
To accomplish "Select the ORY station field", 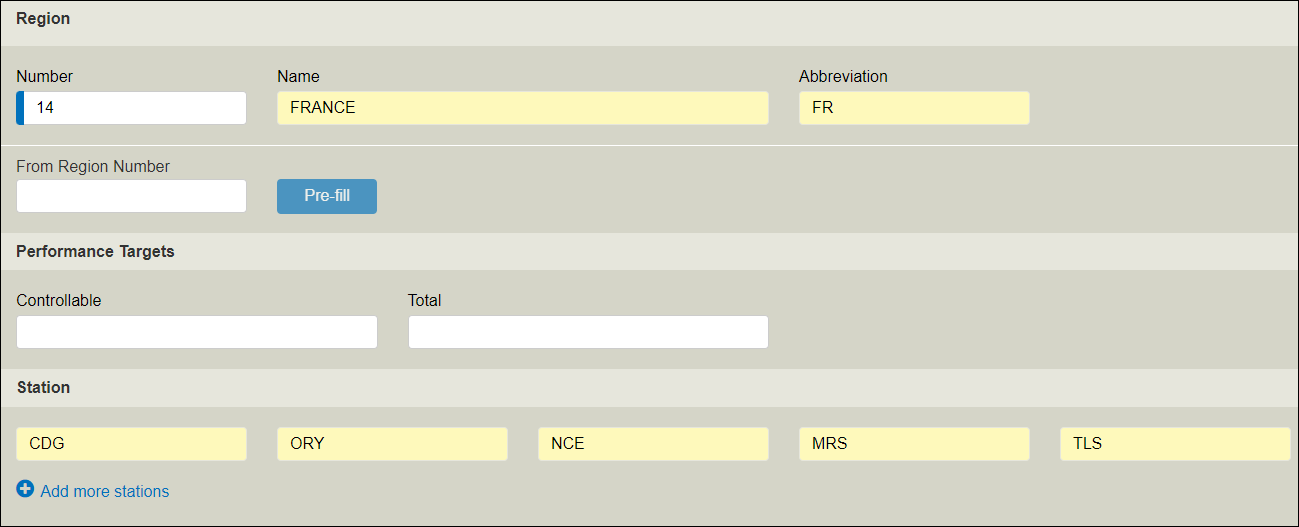I will (x=392, y=444).
